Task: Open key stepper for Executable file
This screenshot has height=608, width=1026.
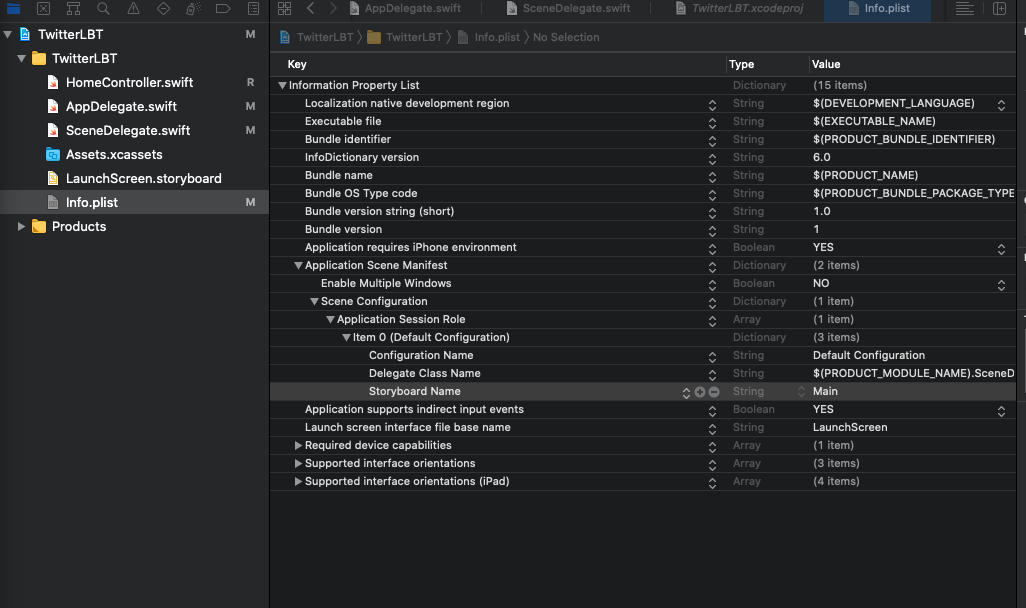Action: [x=713, y=122]
